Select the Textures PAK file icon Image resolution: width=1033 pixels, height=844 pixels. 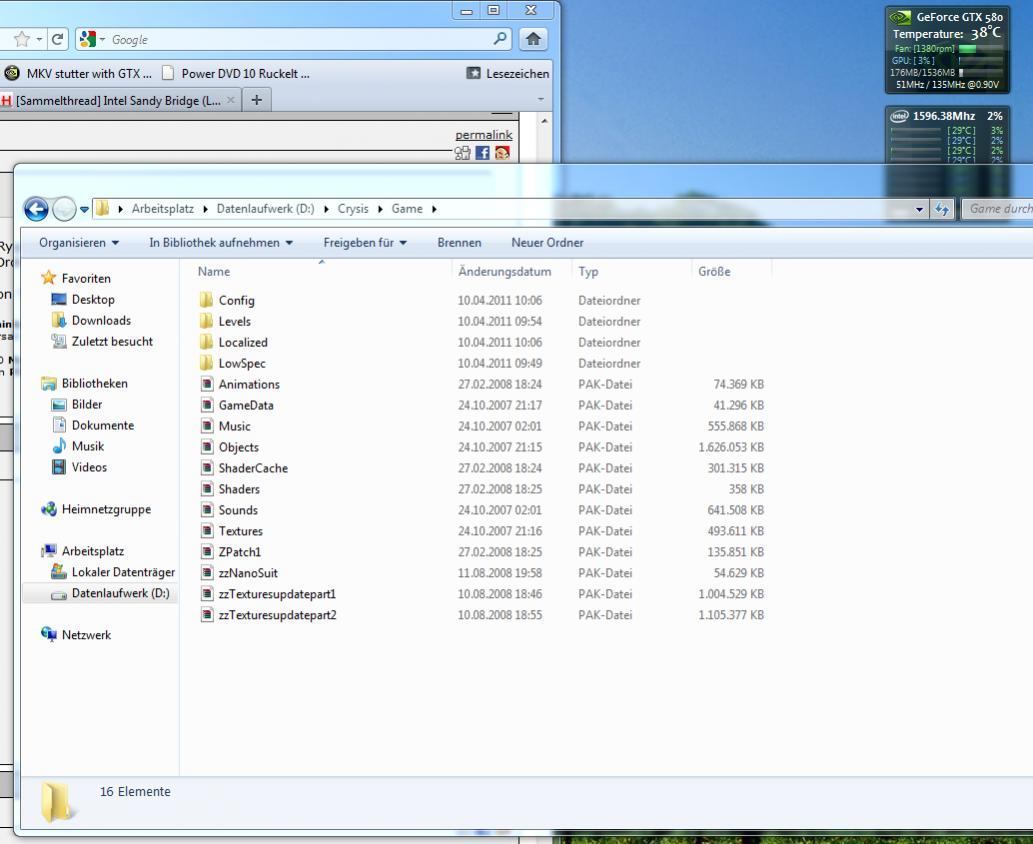click(x=207, y=531)
